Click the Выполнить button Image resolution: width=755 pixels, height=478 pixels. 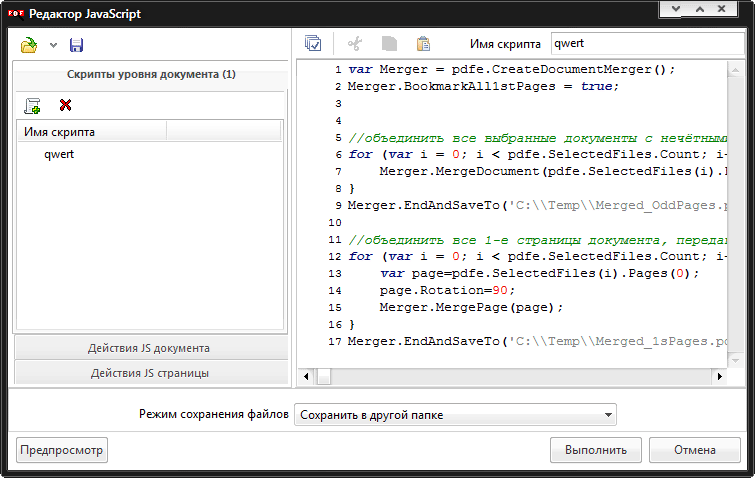pos(596,450)
